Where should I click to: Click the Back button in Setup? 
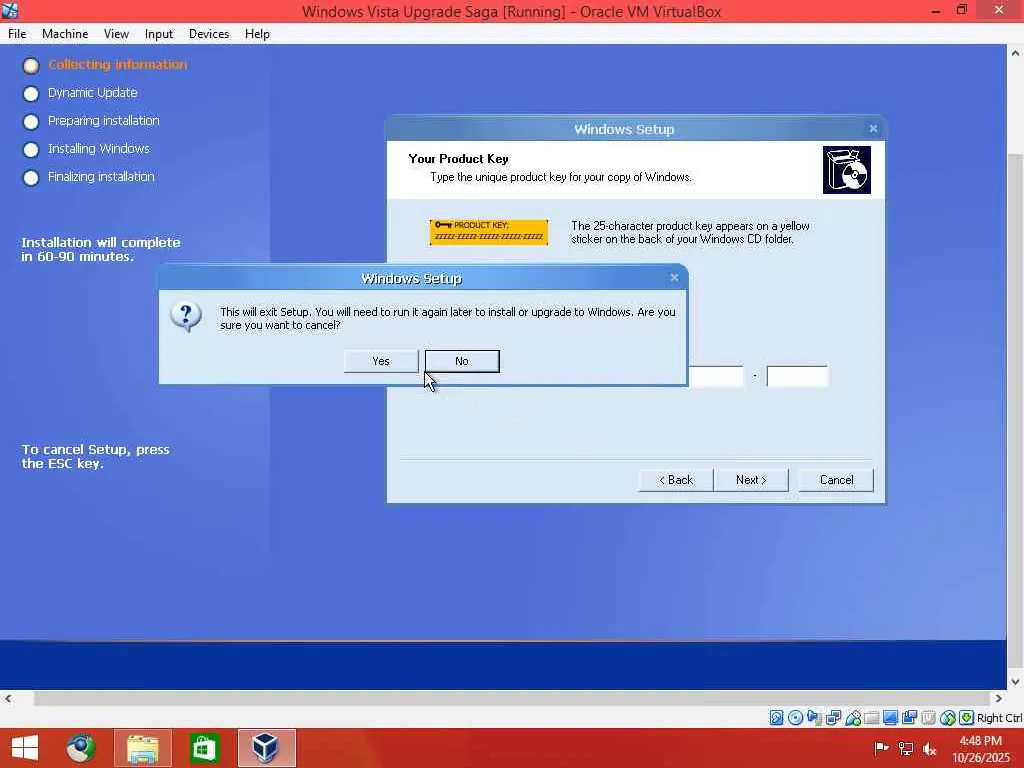(675, 480)
